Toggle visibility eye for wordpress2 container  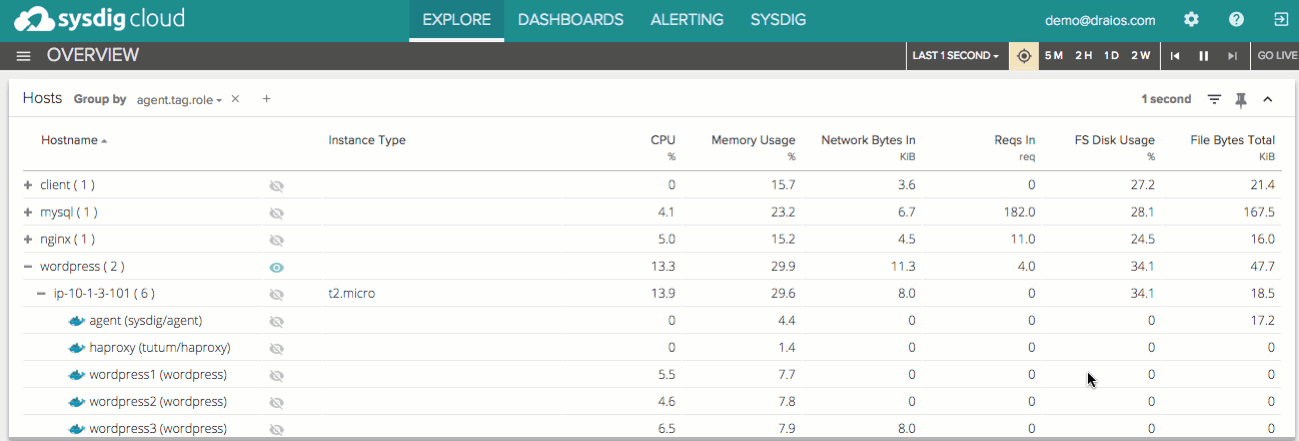click(277, 402)
